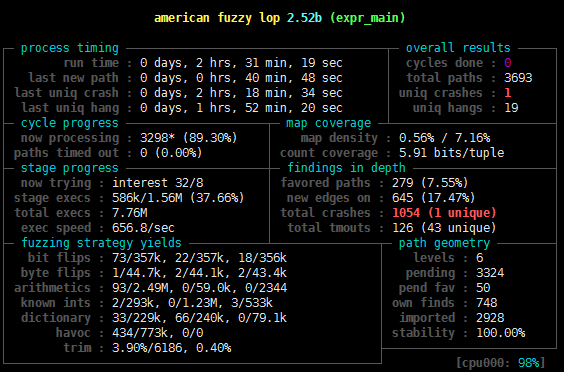This screenshot has height=372, width=564.
Task: Click new edges on value '645 (17.47%)'
Action: (433, 198)
